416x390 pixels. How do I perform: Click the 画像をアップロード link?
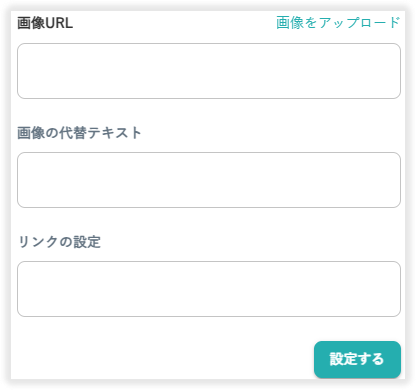[x=338, y=23]
